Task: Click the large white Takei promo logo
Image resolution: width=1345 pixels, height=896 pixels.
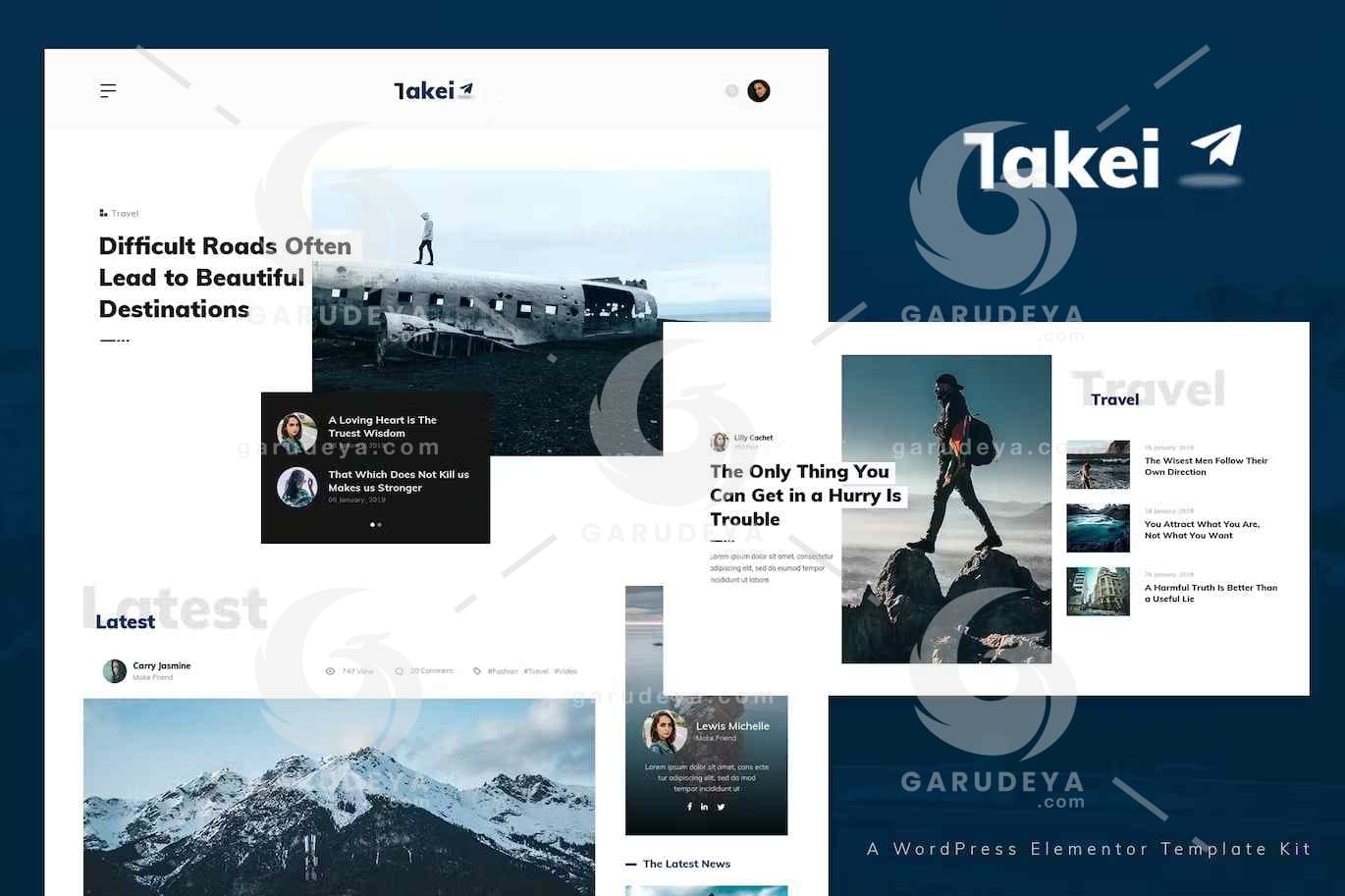Action: 1103,157
